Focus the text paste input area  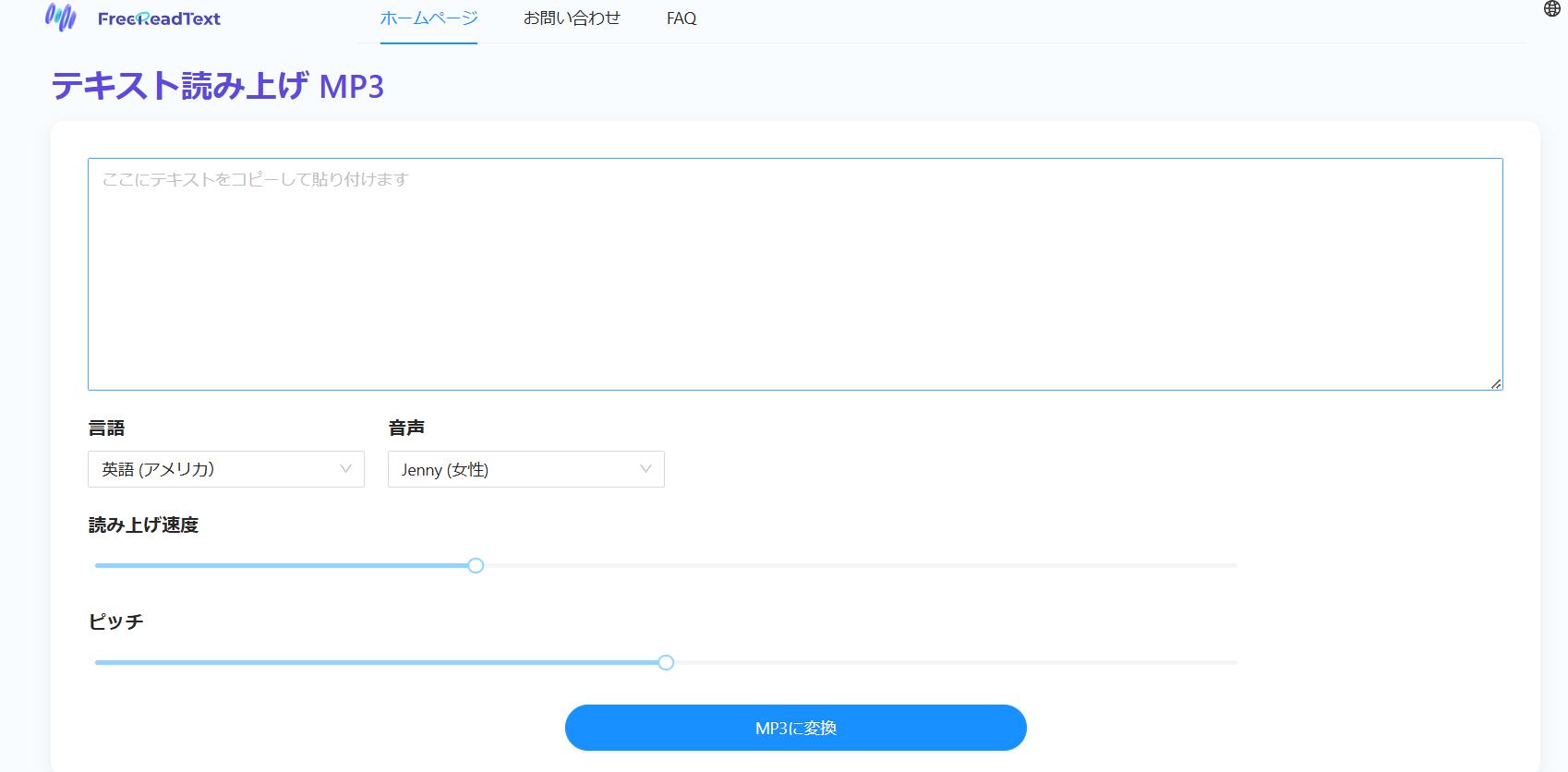(795, 274)
